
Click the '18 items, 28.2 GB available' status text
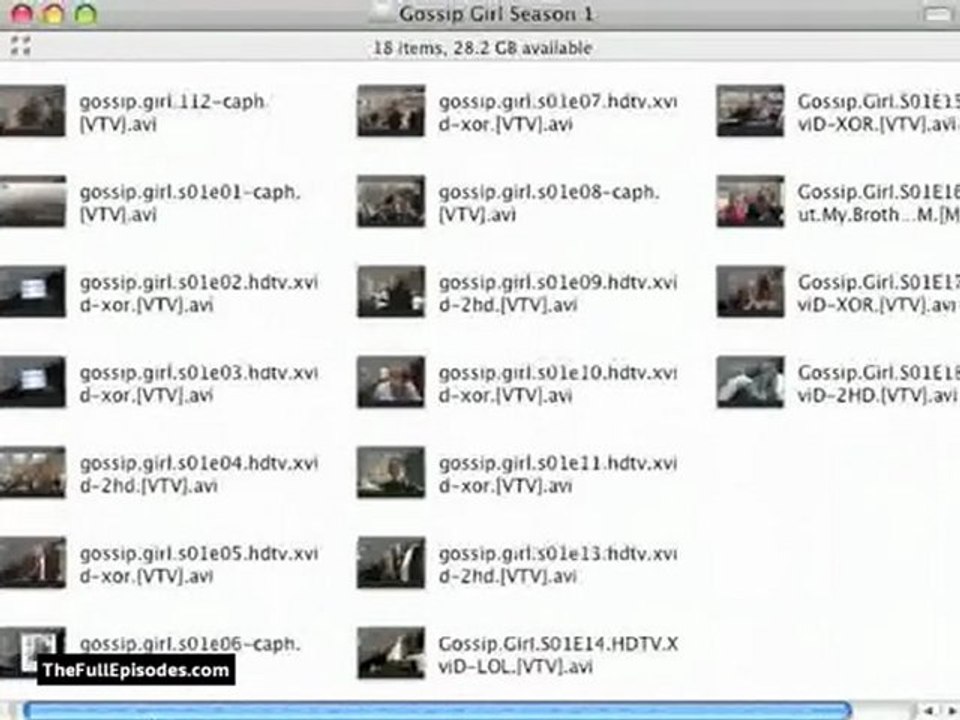coord(482,48)
